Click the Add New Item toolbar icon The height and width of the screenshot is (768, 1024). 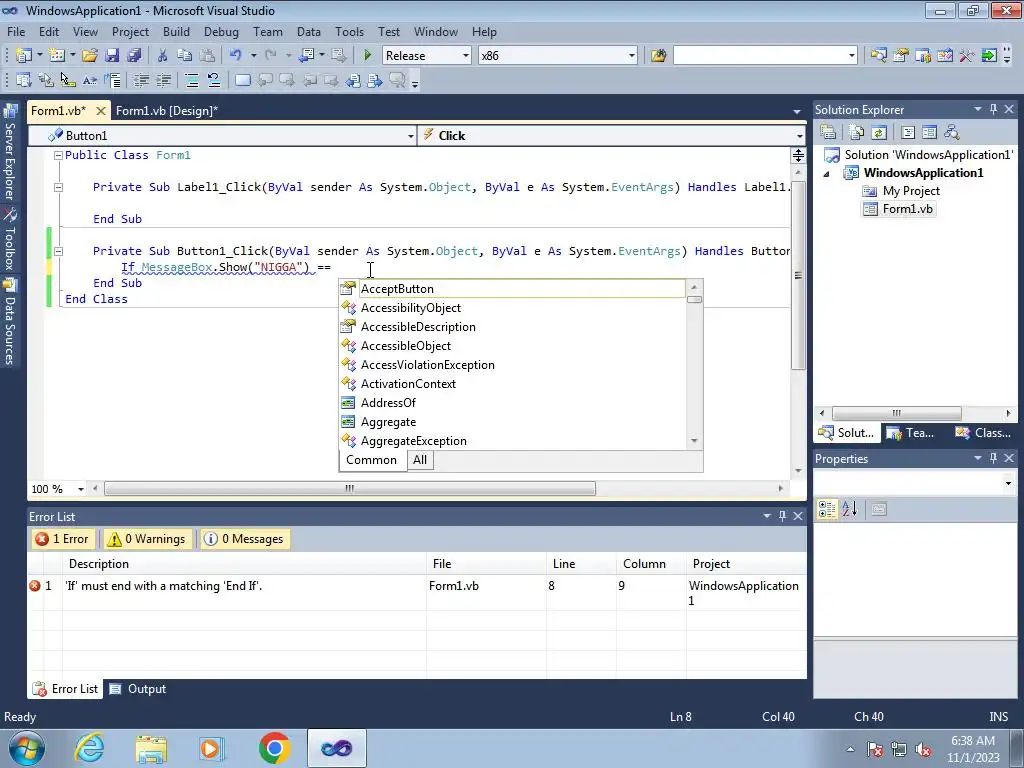tap(57, 56)
